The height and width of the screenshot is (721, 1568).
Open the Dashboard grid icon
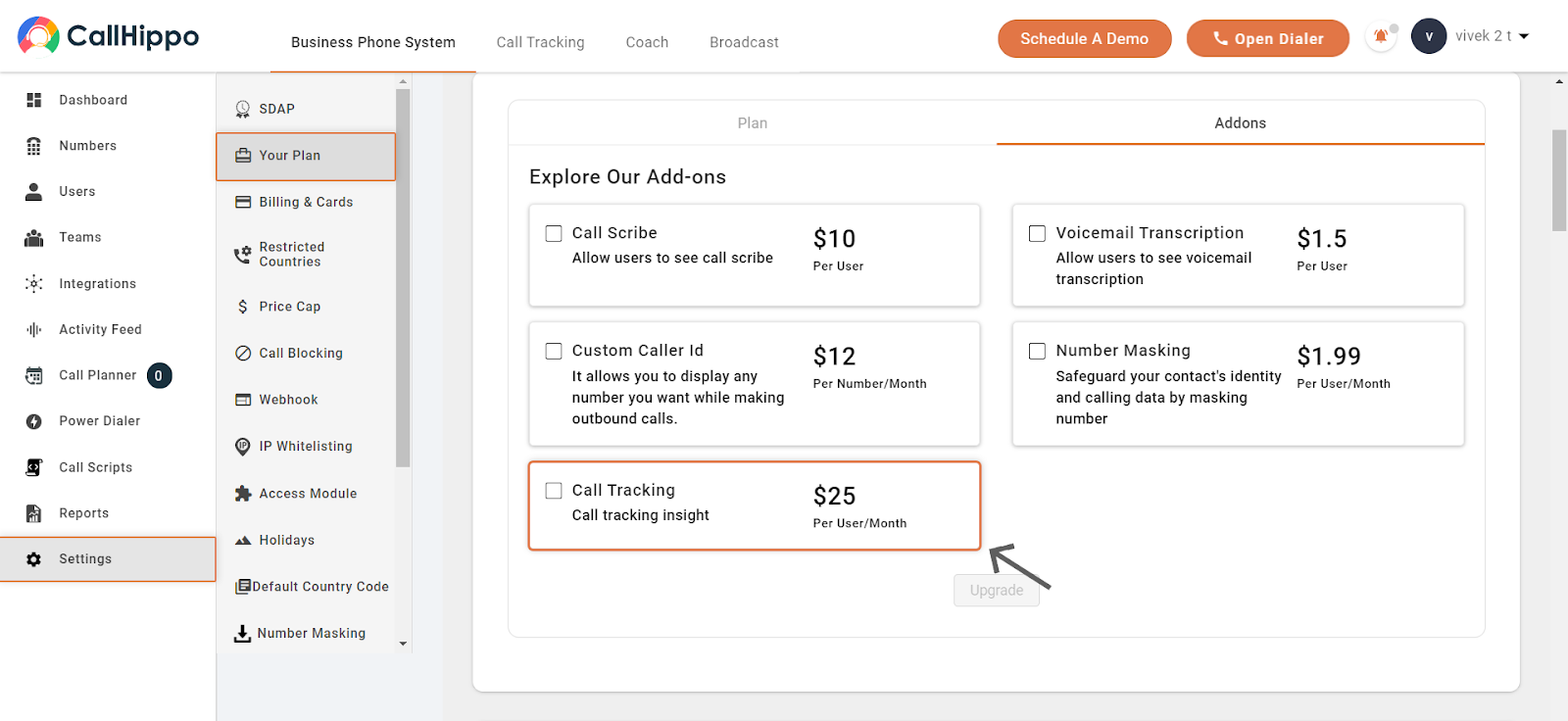tap(34, 100)
